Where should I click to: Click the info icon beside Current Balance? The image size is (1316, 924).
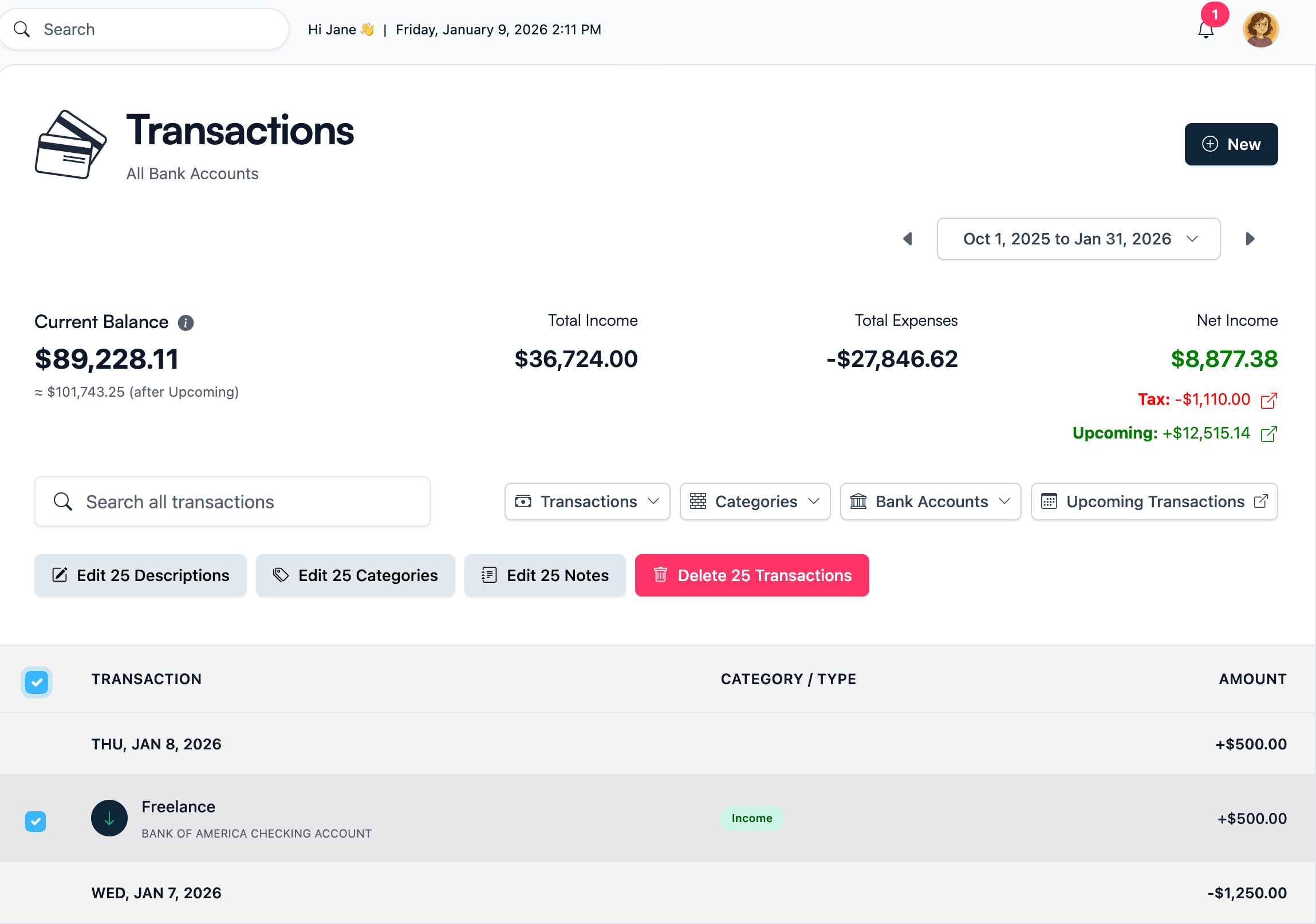tap(185, 322)
